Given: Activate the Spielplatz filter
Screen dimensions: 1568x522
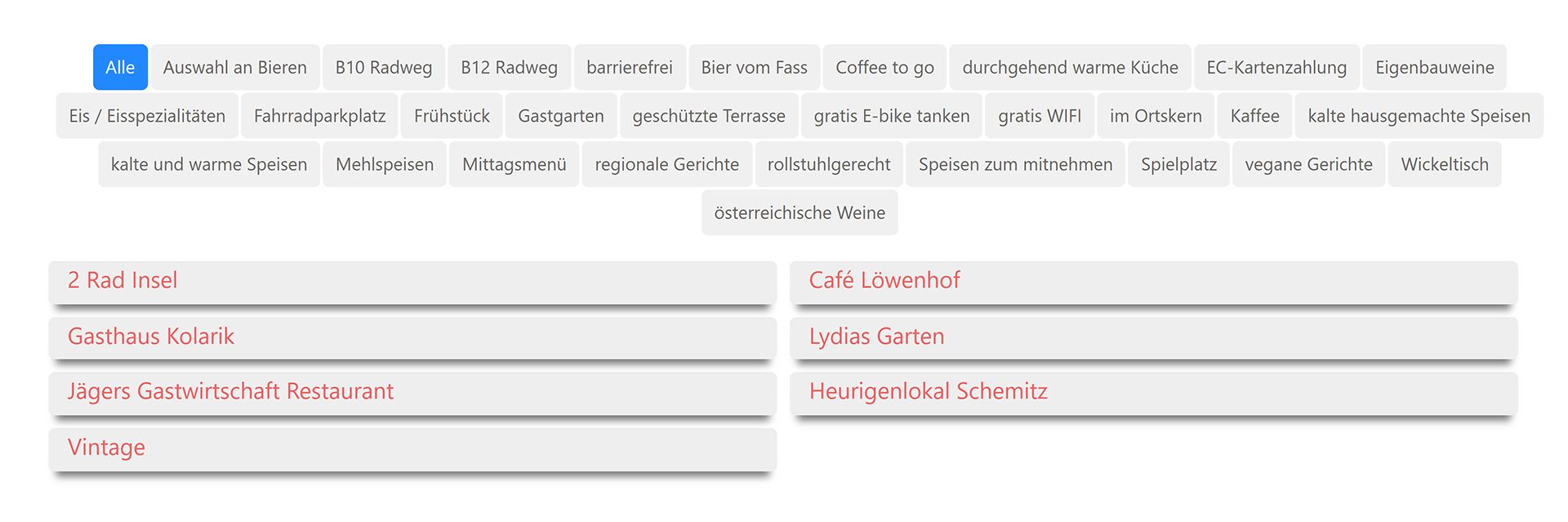Looking at the screenshot, I should (x=1178, y=164).
